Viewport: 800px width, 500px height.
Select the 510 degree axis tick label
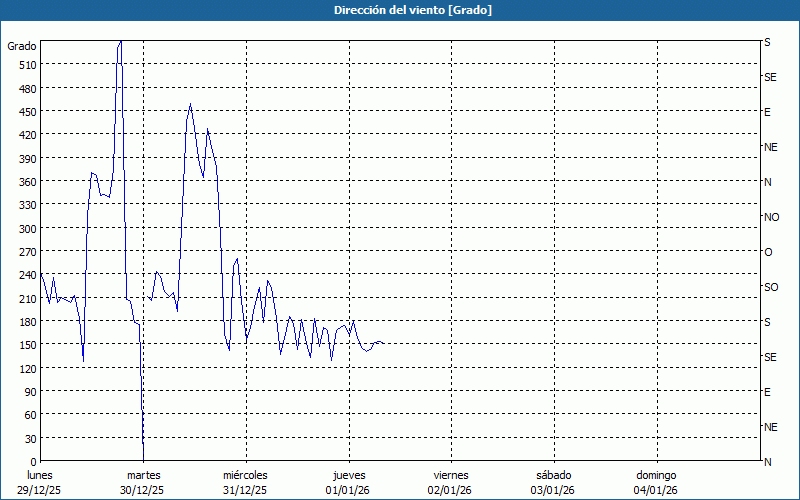tap(26, 65)
